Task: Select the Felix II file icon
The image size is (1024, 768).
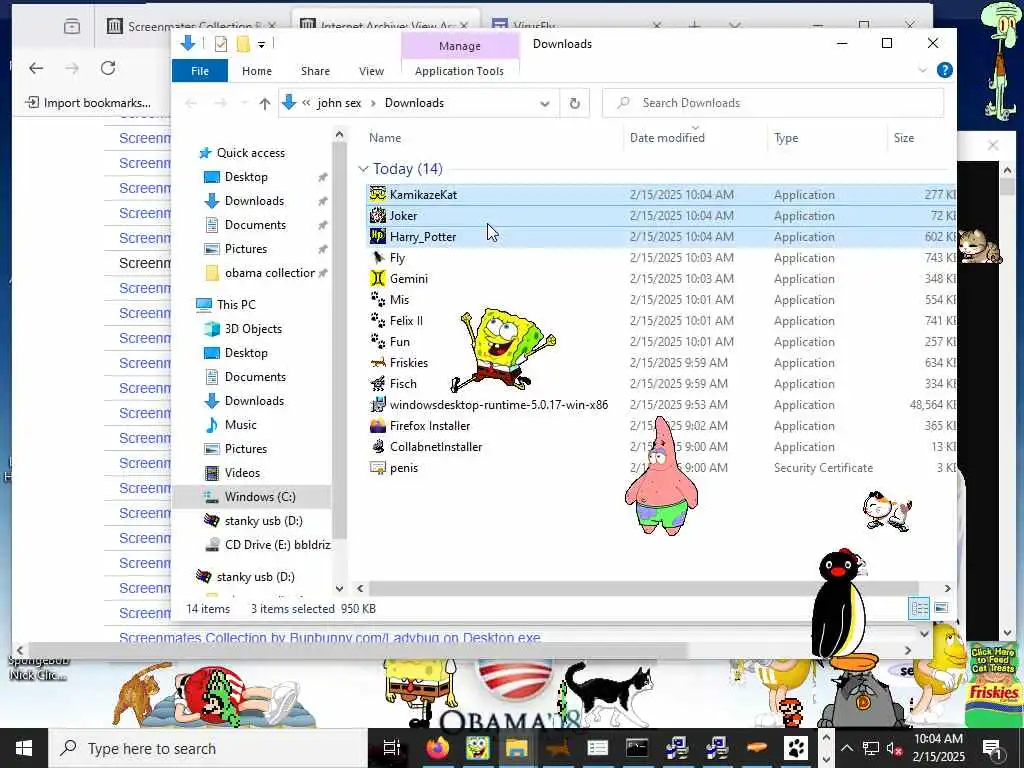Action: pyautogui.click(x=377, y=320)
